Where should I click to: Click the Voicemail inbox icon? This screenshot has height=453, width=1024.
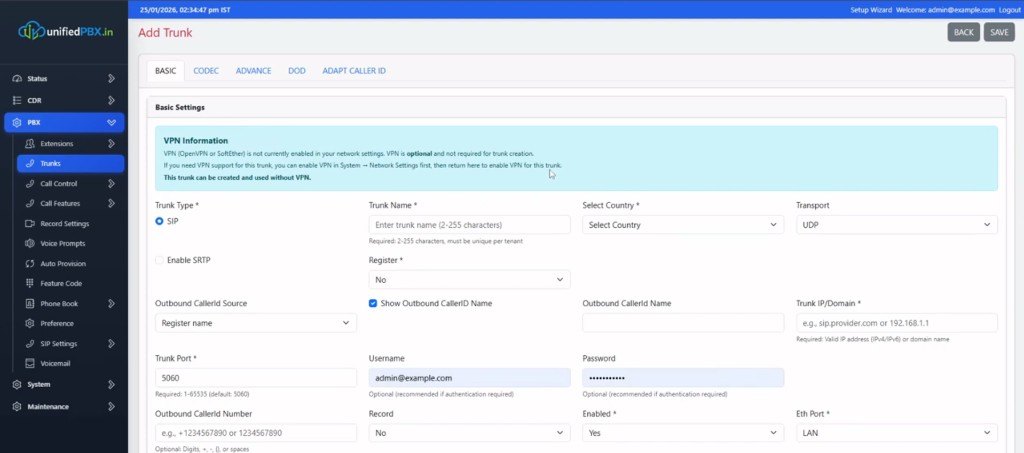(29, 364)
